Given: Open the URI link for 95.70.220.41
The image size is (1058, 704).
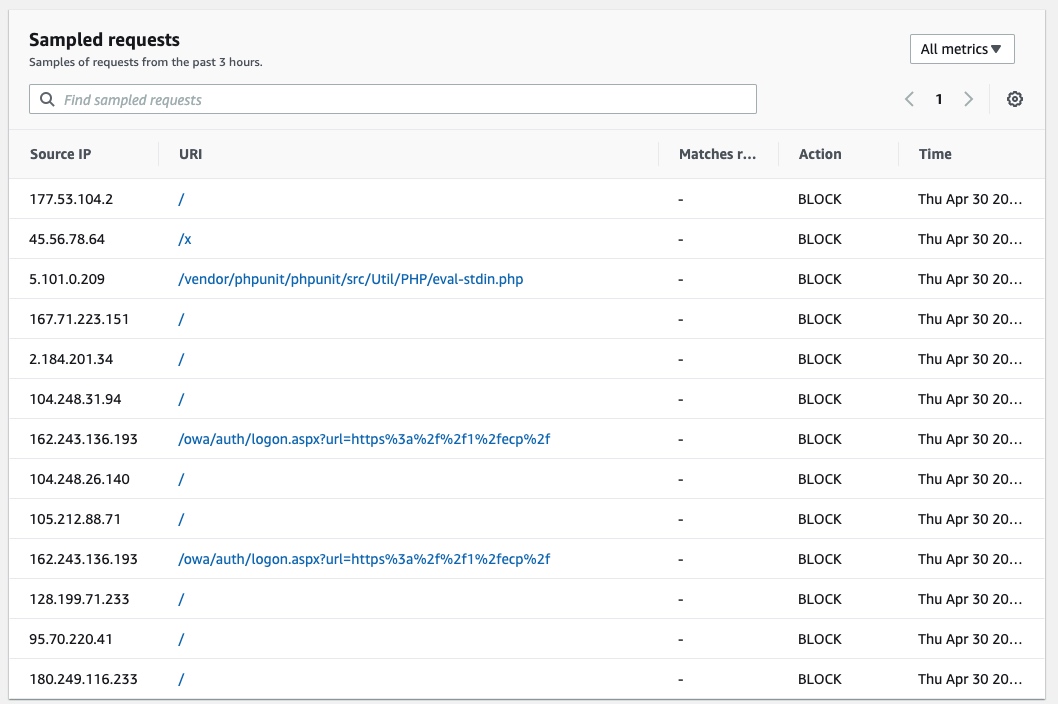Looking at the screenshot, I should coord(181,639).
